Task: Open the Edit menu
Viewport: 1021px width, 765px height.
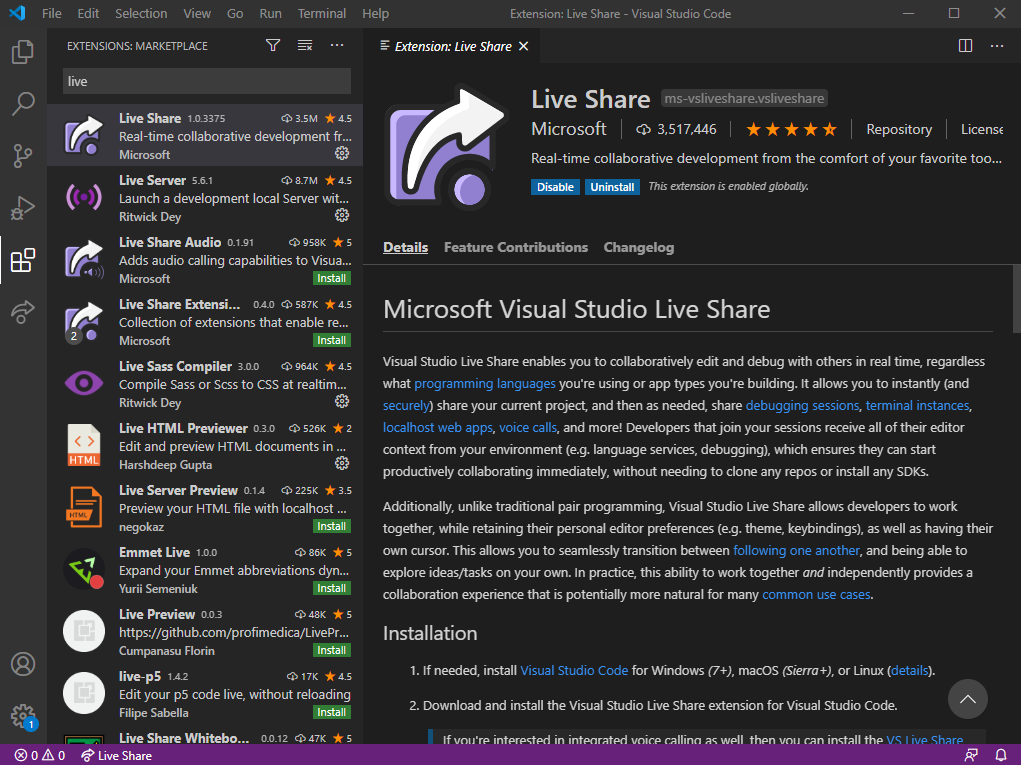Action: pyautogui.click(x=88, y=13)
